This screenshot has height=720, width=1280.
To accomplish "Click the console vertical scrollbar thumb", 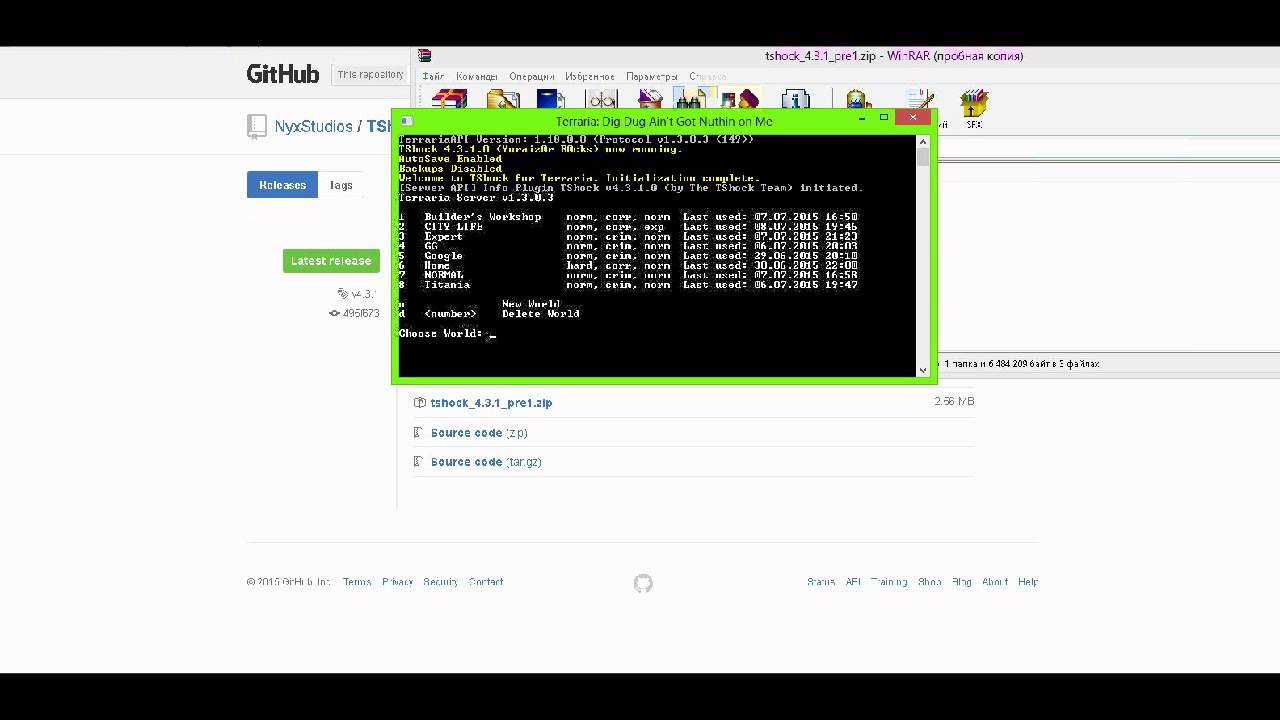I will pyautogui.click(x=923, y=157).
